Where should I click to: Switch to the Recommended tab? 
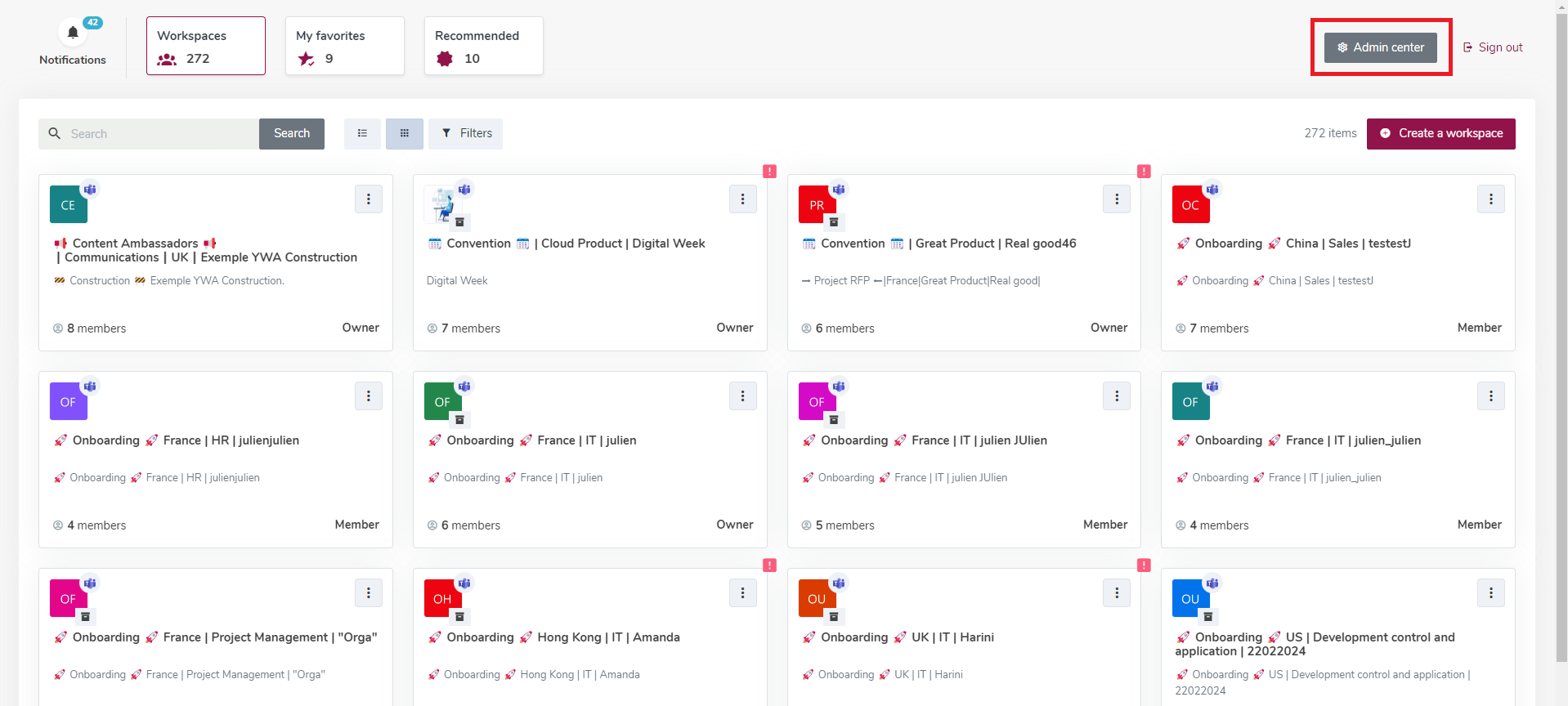484,46
